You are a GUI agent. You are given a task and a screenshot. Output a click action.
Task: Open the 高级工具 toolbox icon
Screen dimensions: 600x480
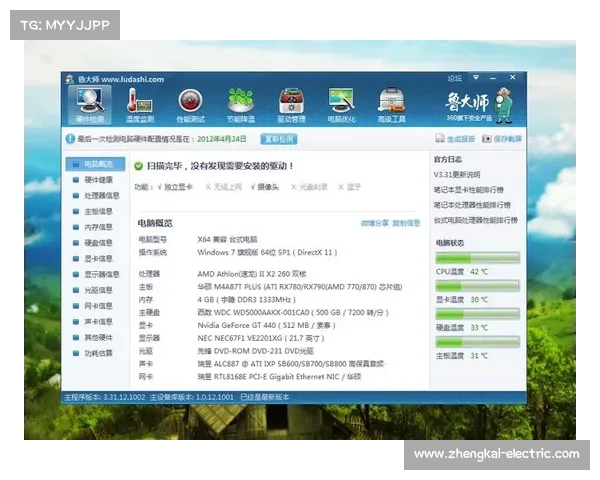[x=391, y=105]
